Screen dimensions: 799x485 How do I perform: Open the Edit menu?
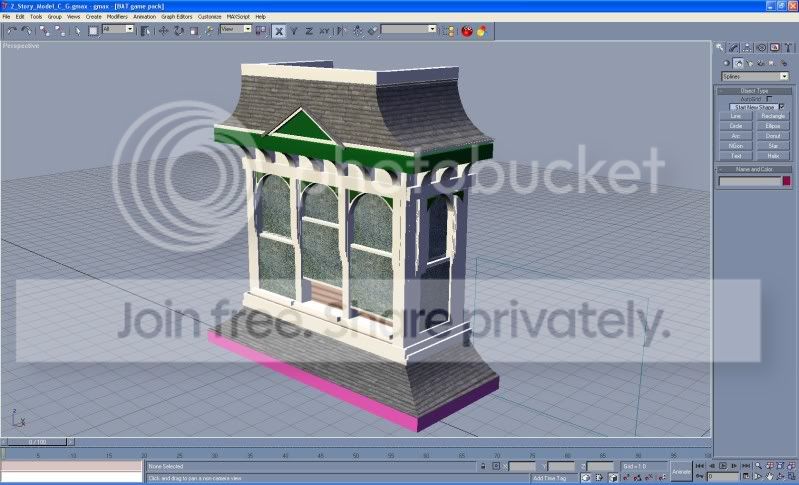[x=20, y=16]
